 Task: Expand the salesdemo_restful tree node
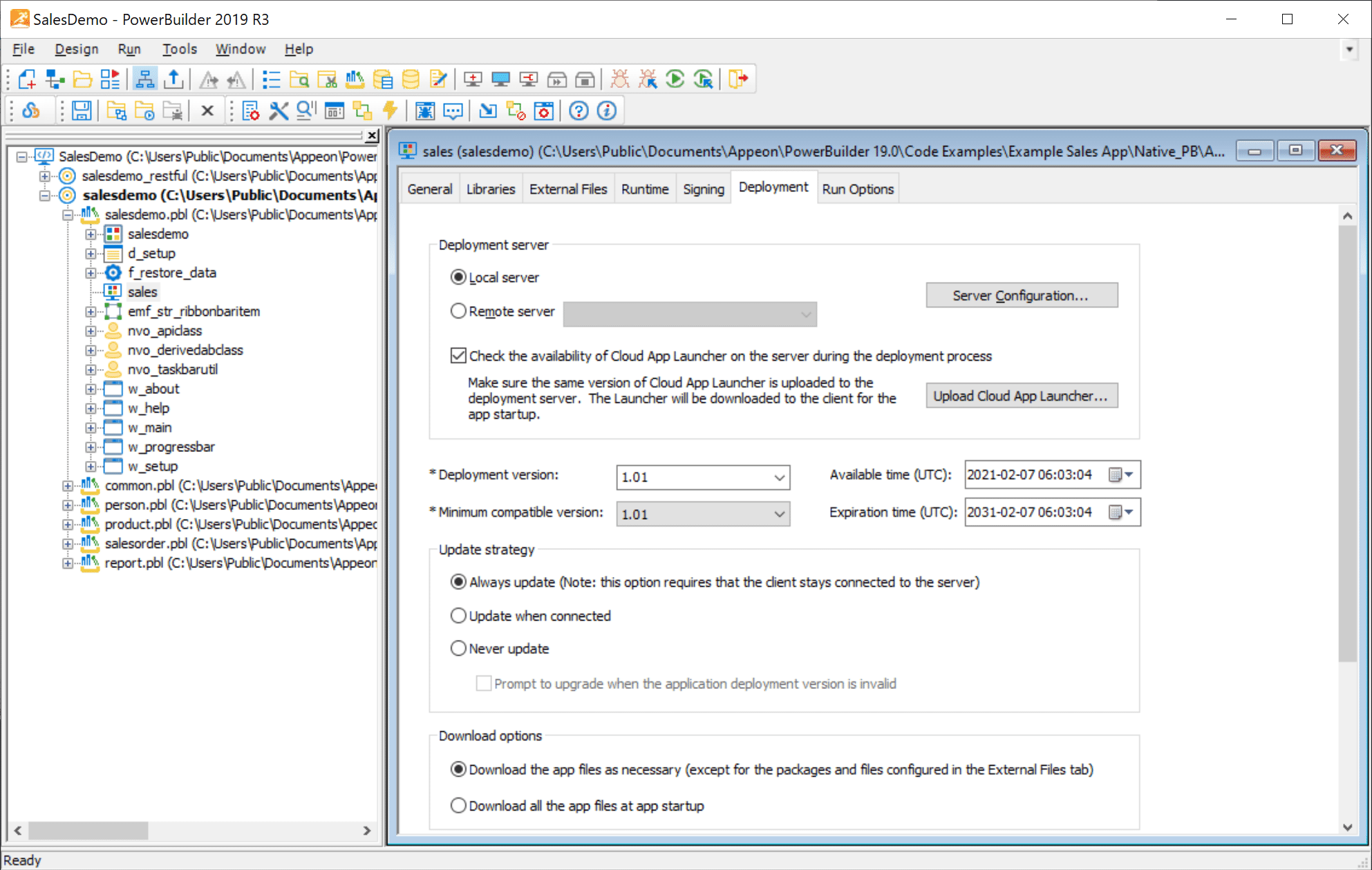pos(45,176)
